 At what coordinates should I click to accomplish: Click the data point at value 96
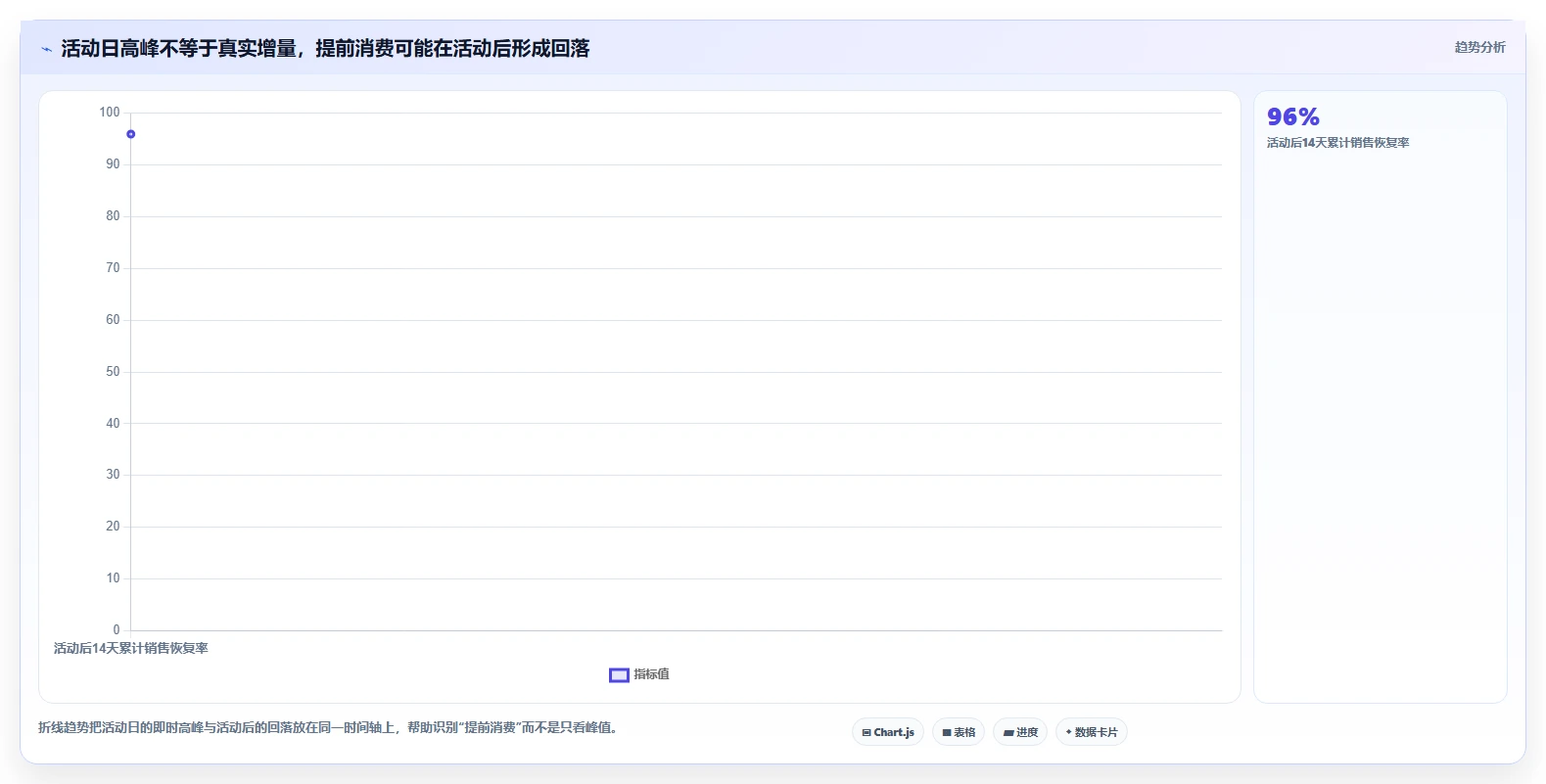tap(130, 134)
